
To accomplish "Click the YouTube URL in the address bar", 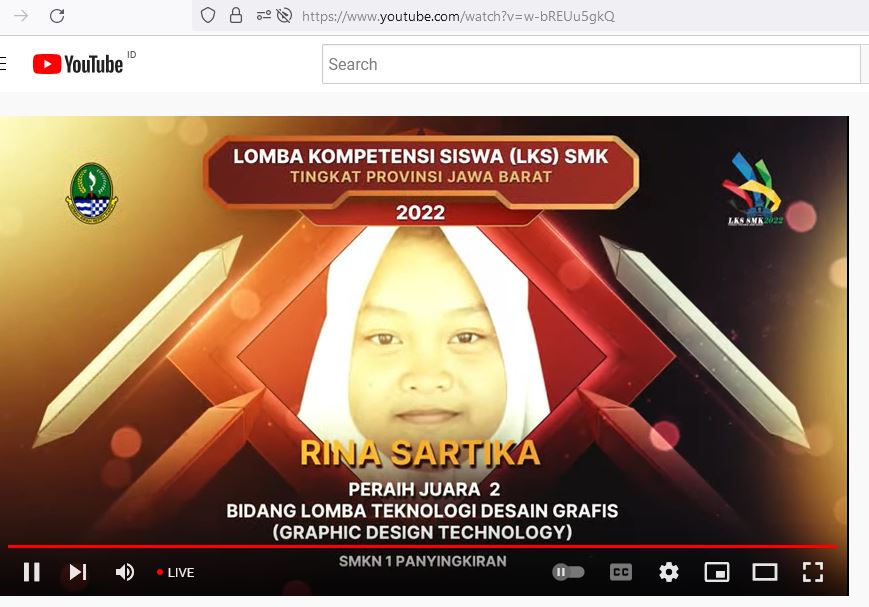I will click(x=458, y=16).
